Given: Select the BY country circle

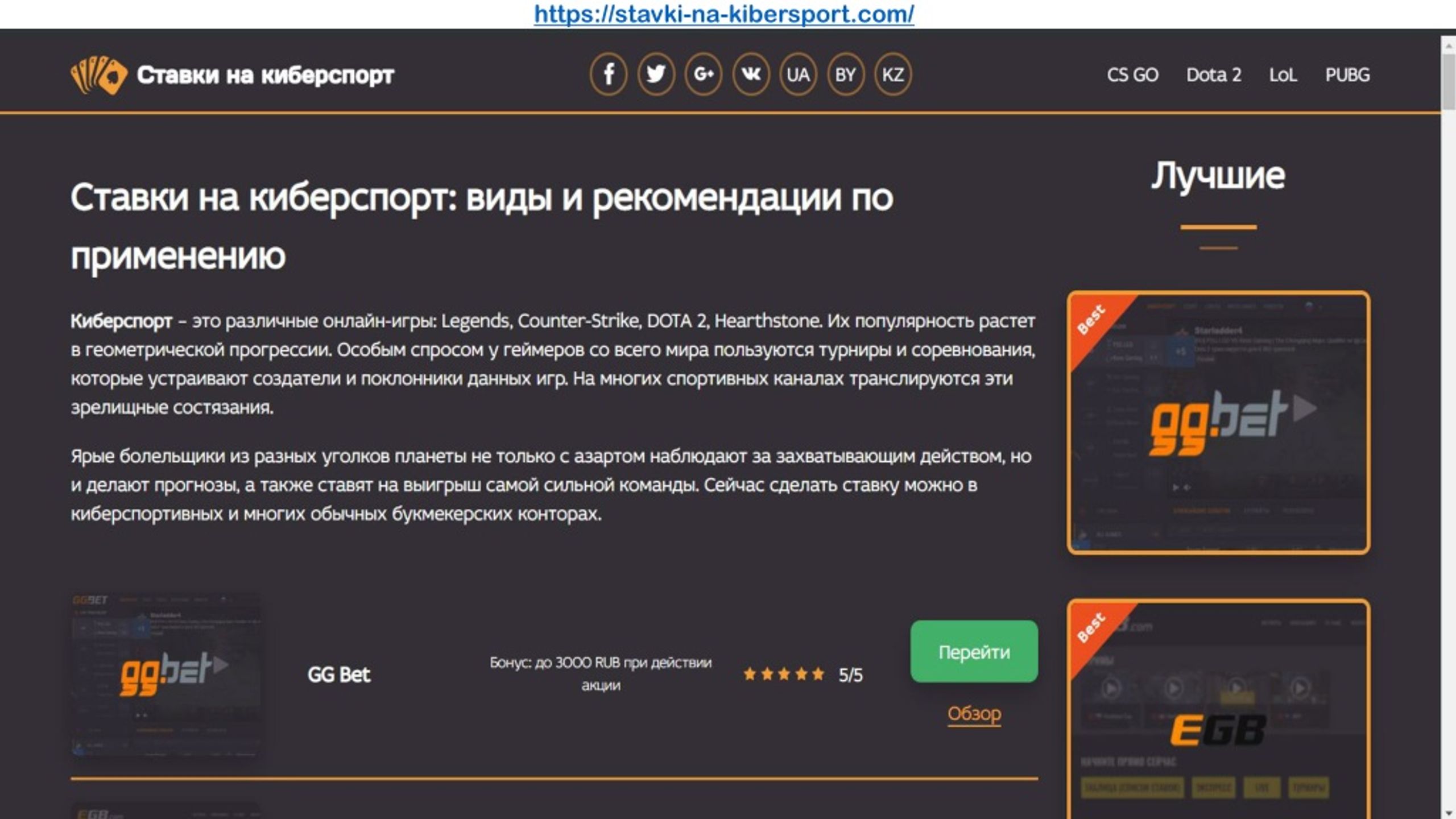Looking at the screenshot, I should (x=845, y=75).
